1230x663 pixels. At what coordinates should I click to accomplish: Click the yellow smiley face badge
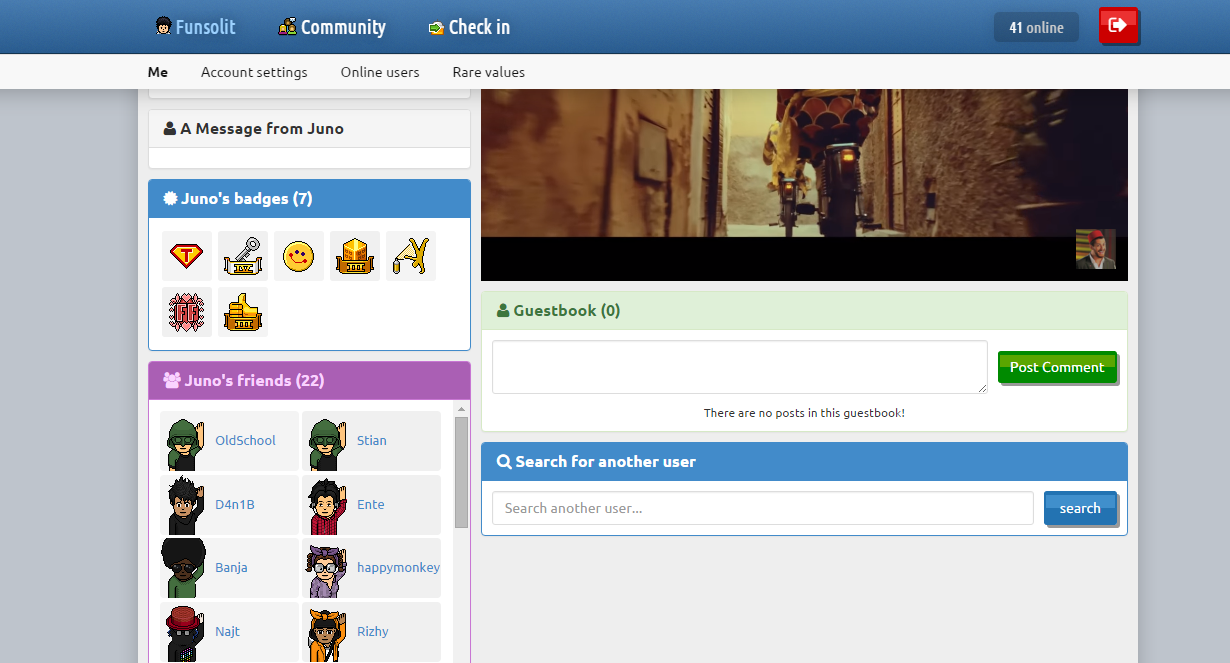(x=299, y=256)
